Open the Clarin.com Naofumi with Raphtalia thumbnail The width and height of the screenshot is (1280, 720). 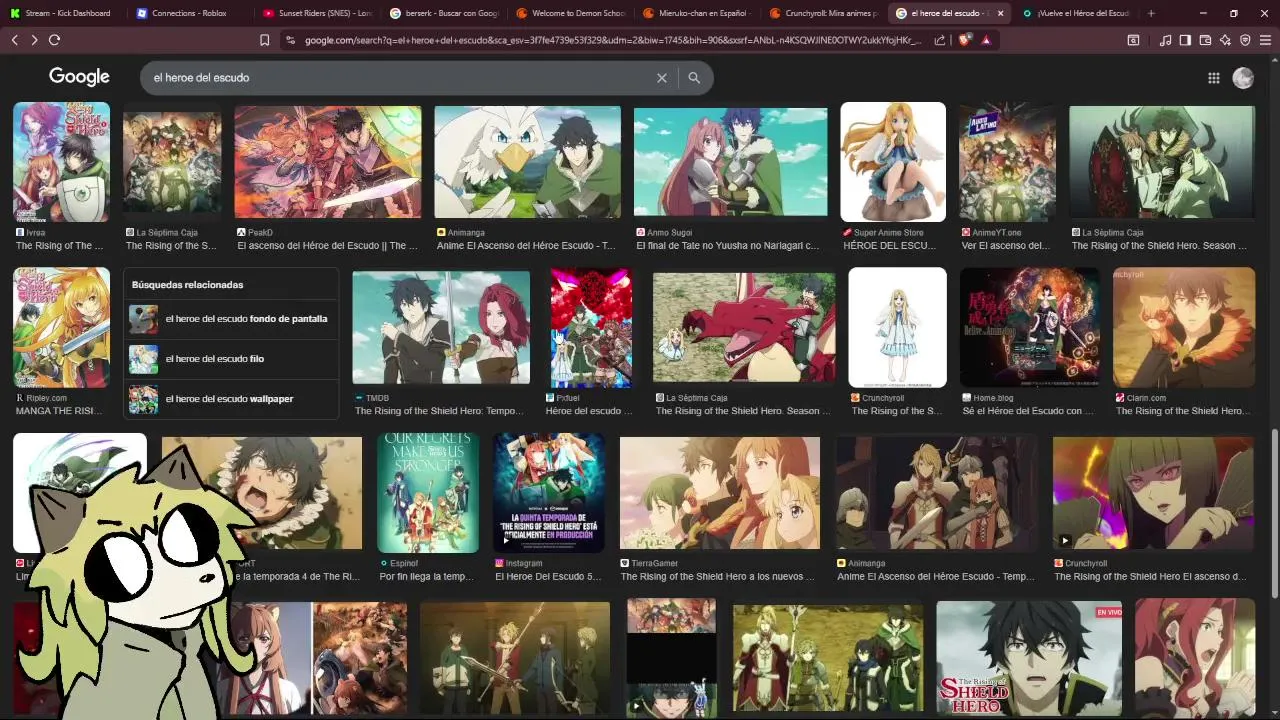click(x=1184, y=327)
